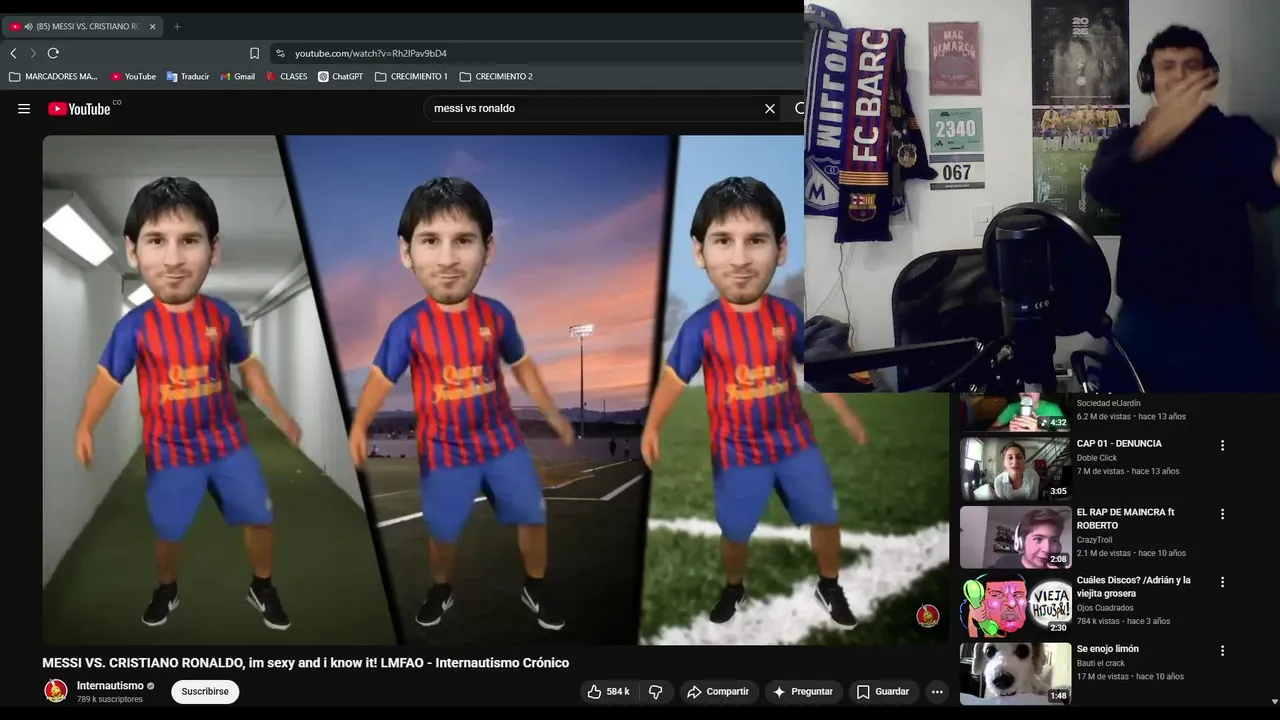1280x720 pixels.
Task: Open CAP 01 - DENUNCIA thumbnail
Action: click(1015, 468)
